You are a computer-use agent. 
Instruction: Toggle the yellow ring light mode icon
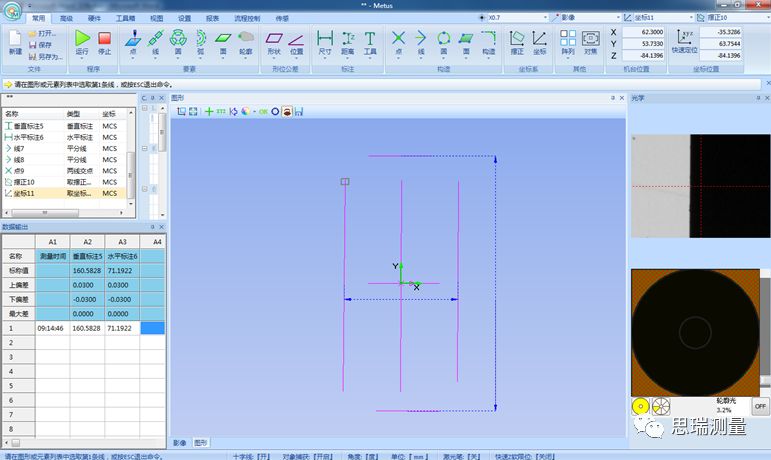(x=640, y=406)
